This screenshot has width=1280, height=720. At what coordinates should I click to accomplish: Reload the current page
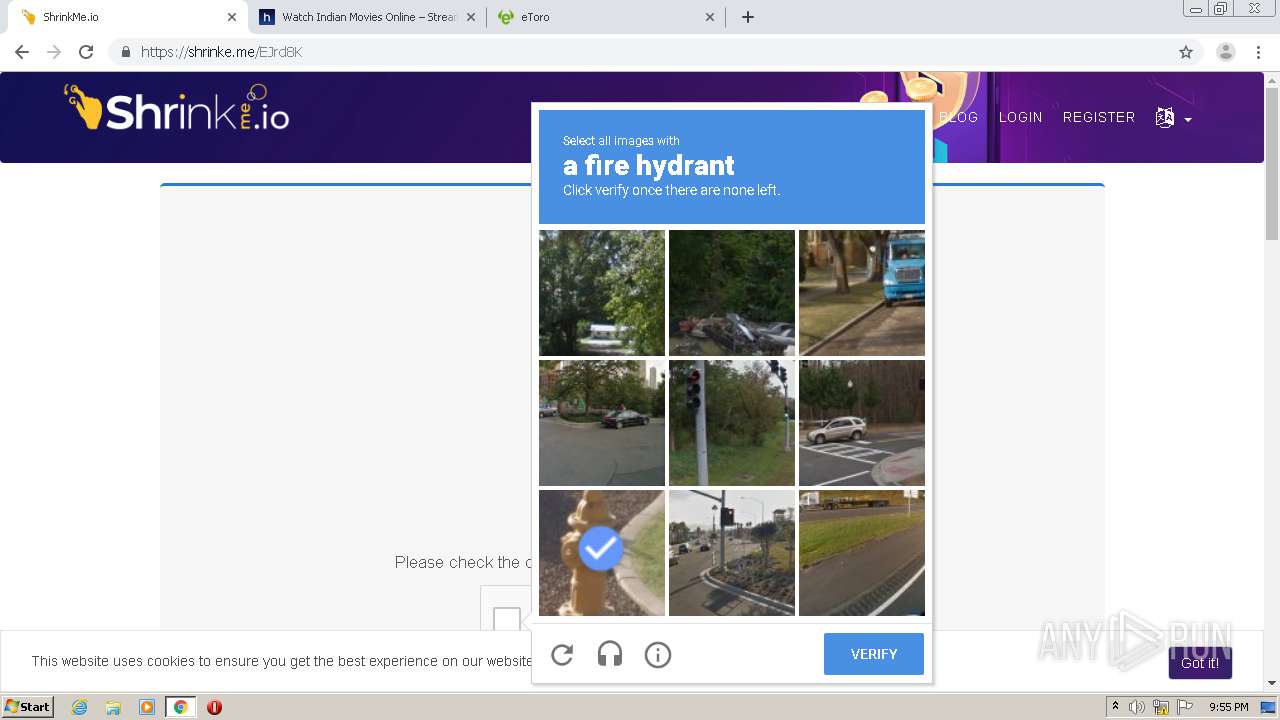[x=86, y=52]
